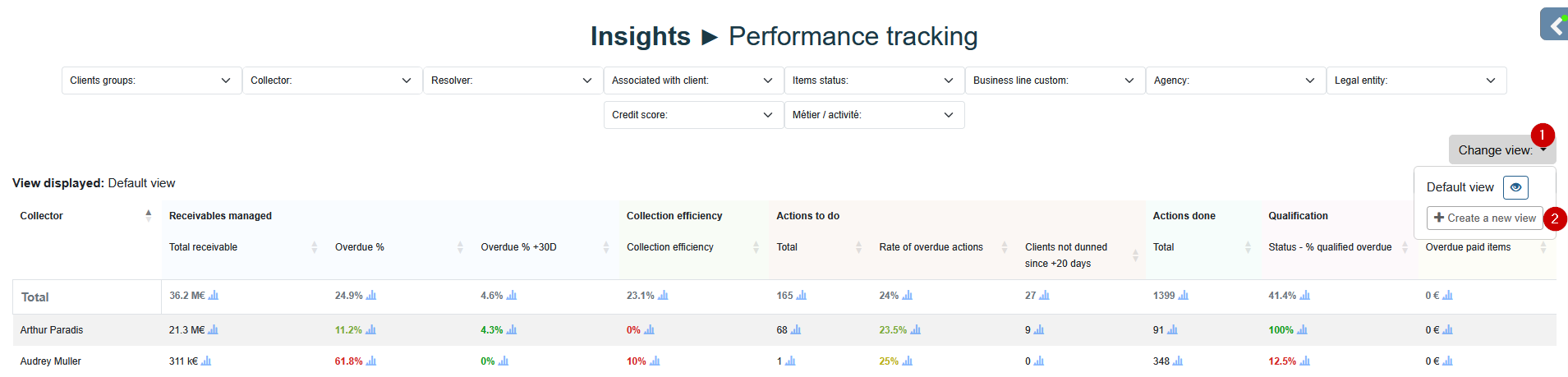Click chart icon next to Audrey Muller 61.8%

point(371,361)
